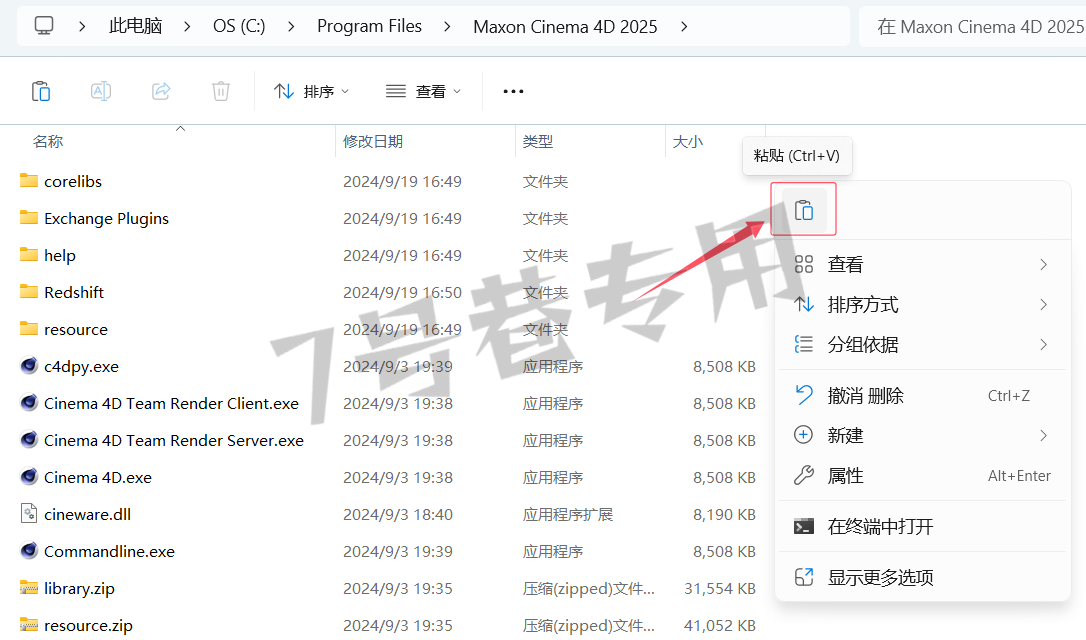
Task: Open the 排序方式 submenu in the context menu
Action: [923, 305]
